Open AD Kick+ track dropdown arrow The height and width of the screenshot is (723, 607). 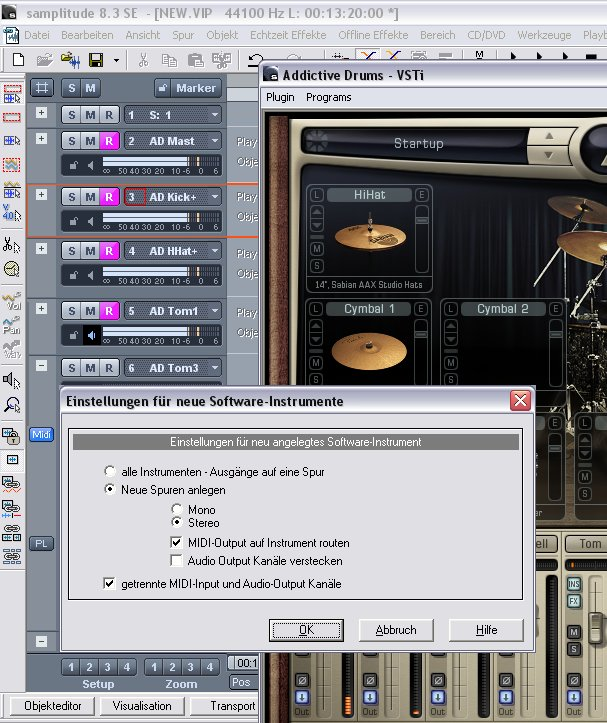click(x=215, y=197)
